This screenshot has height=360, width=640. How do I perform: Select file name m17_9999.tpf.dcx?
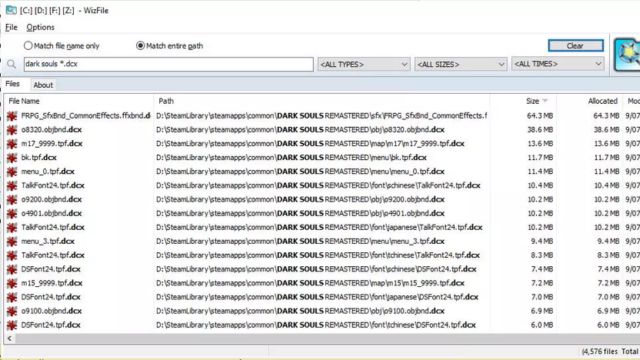[52, 144]
